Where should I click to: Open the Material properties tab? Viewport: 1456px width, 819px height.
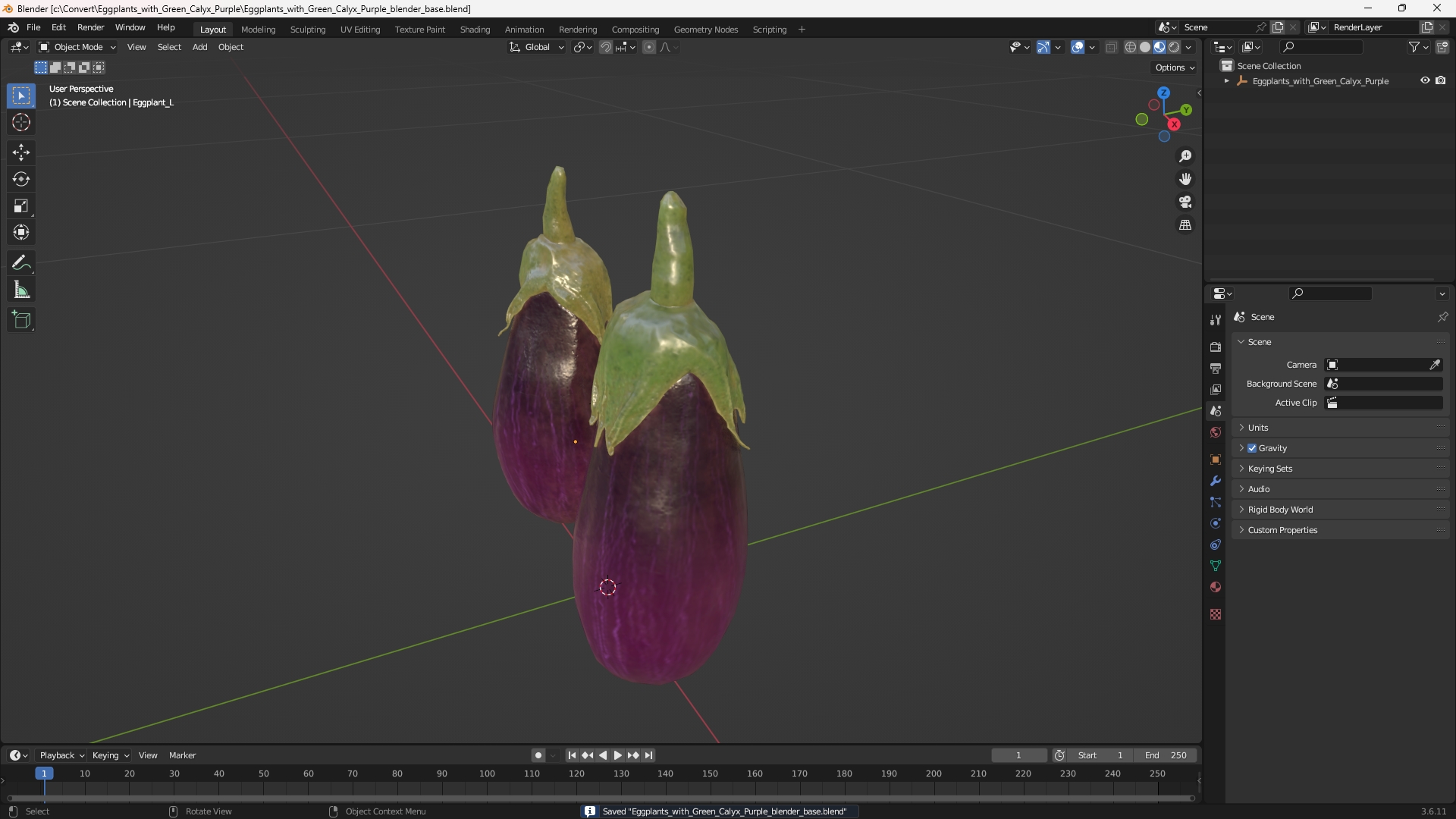[1216, 587]
